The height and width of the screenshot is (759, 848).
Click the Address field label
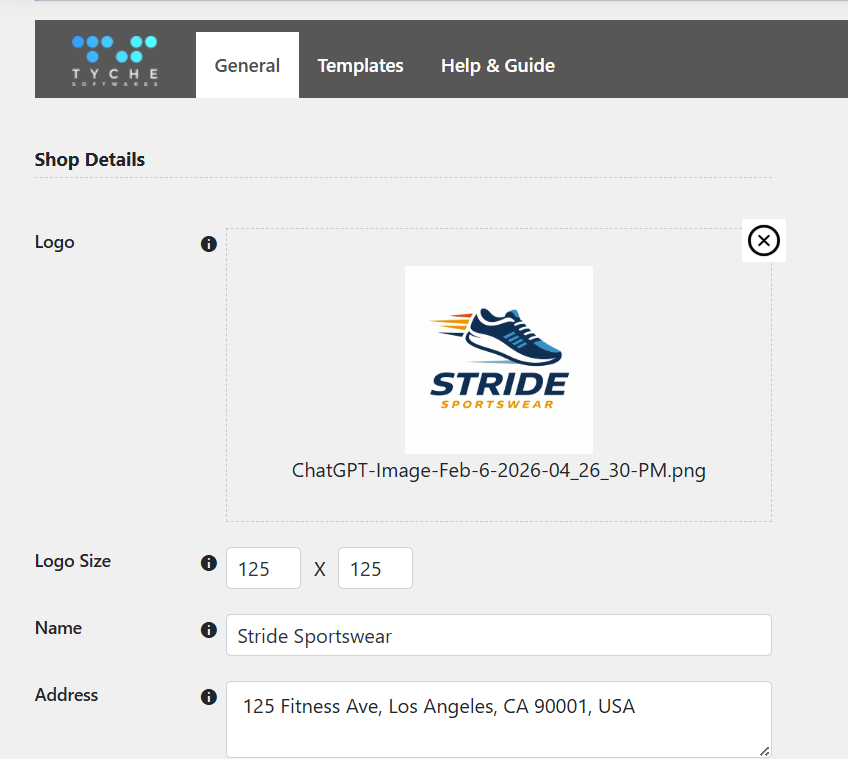[67, 695]
